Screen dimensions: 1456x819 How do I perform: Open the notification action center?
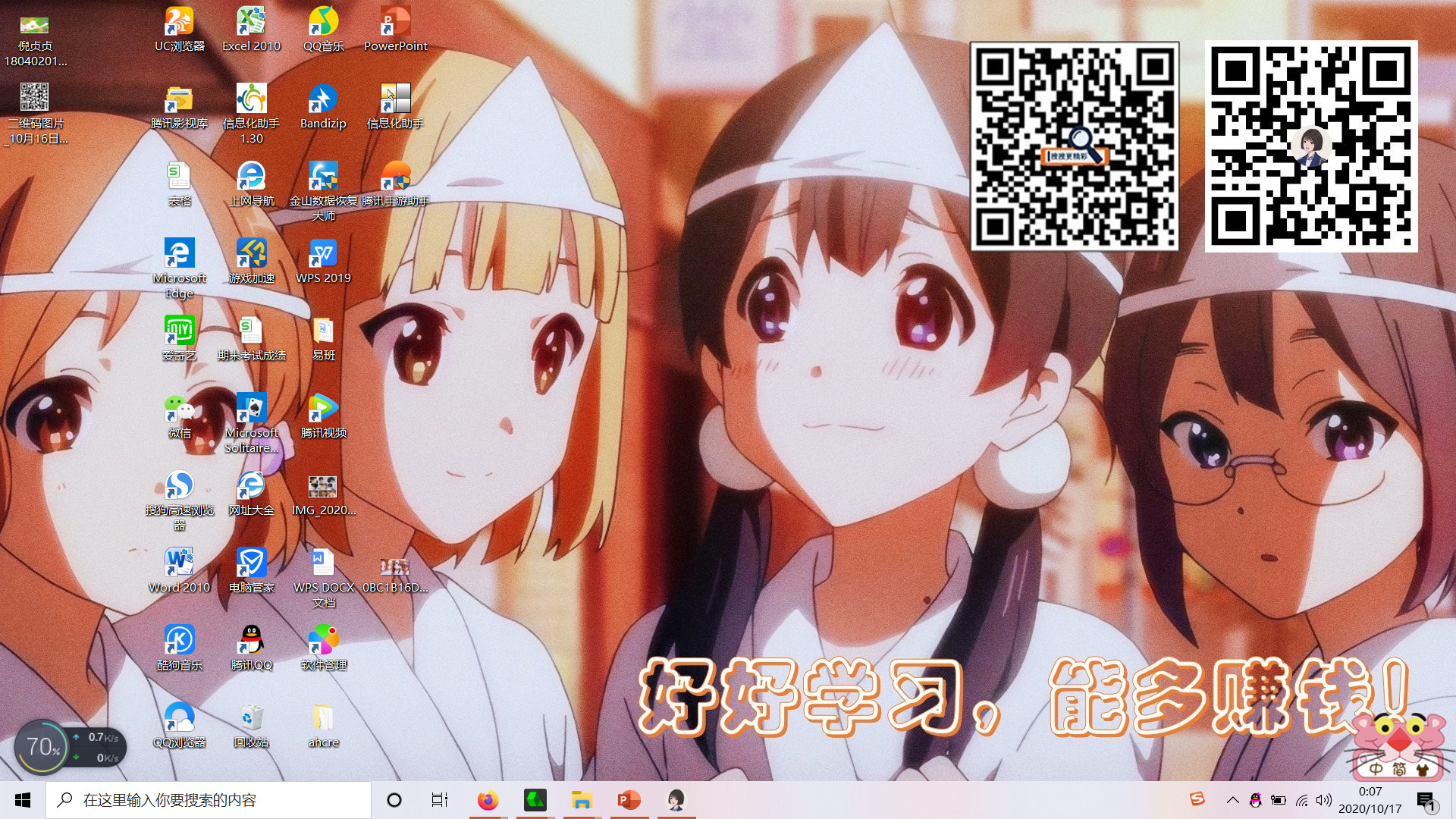pyautogui.click(x=1426, y=800)
